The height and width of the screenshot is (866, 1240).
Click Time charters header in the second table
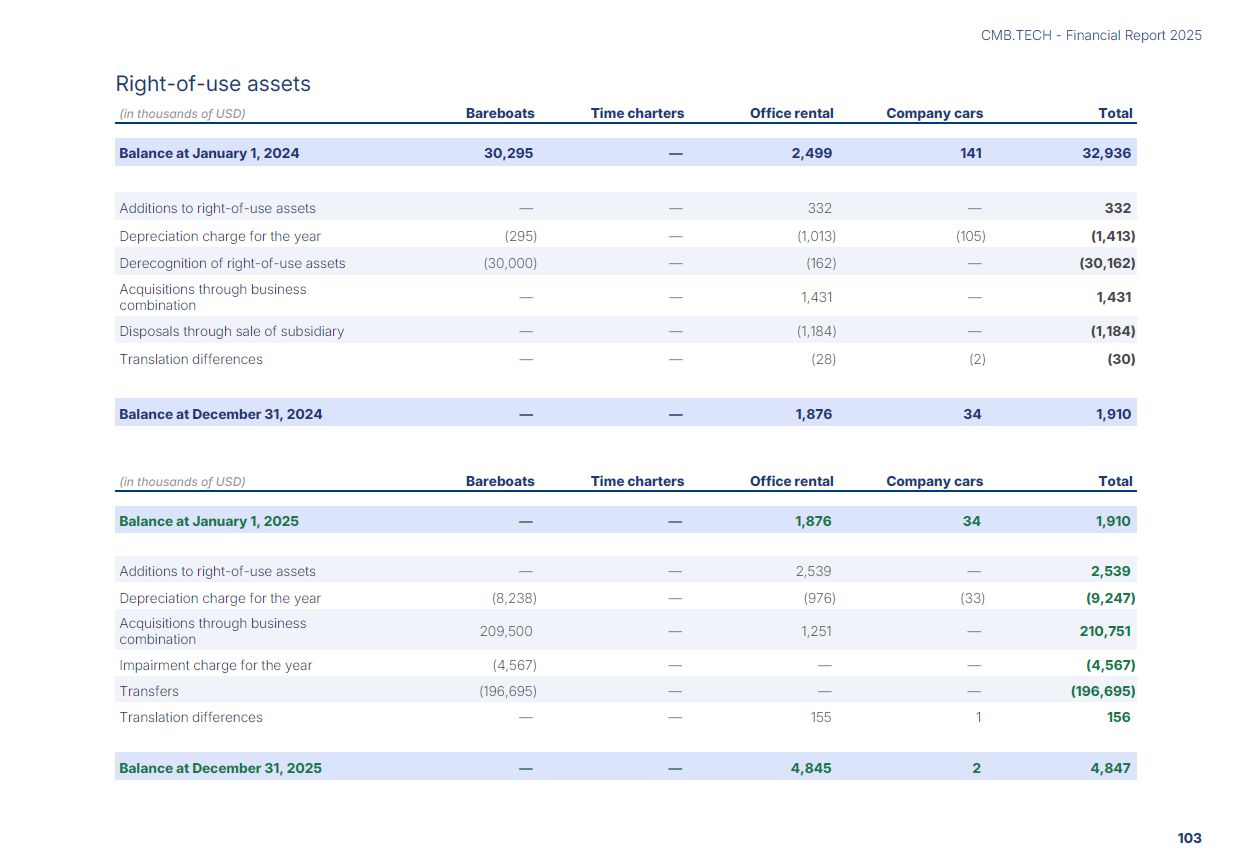[x=637, y=481]
